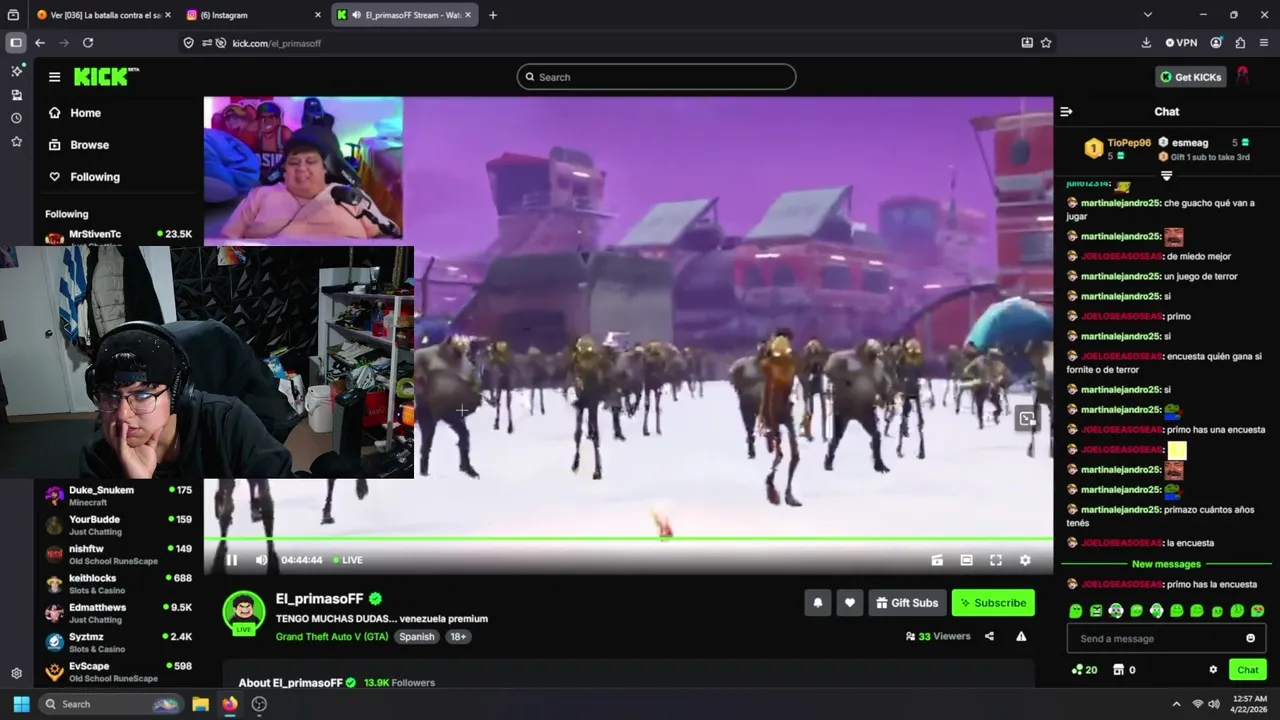This screenshot has height=720, width=1280.
Task: Open nishftw channel in sidebar
Action: click(x=118, y=554)
